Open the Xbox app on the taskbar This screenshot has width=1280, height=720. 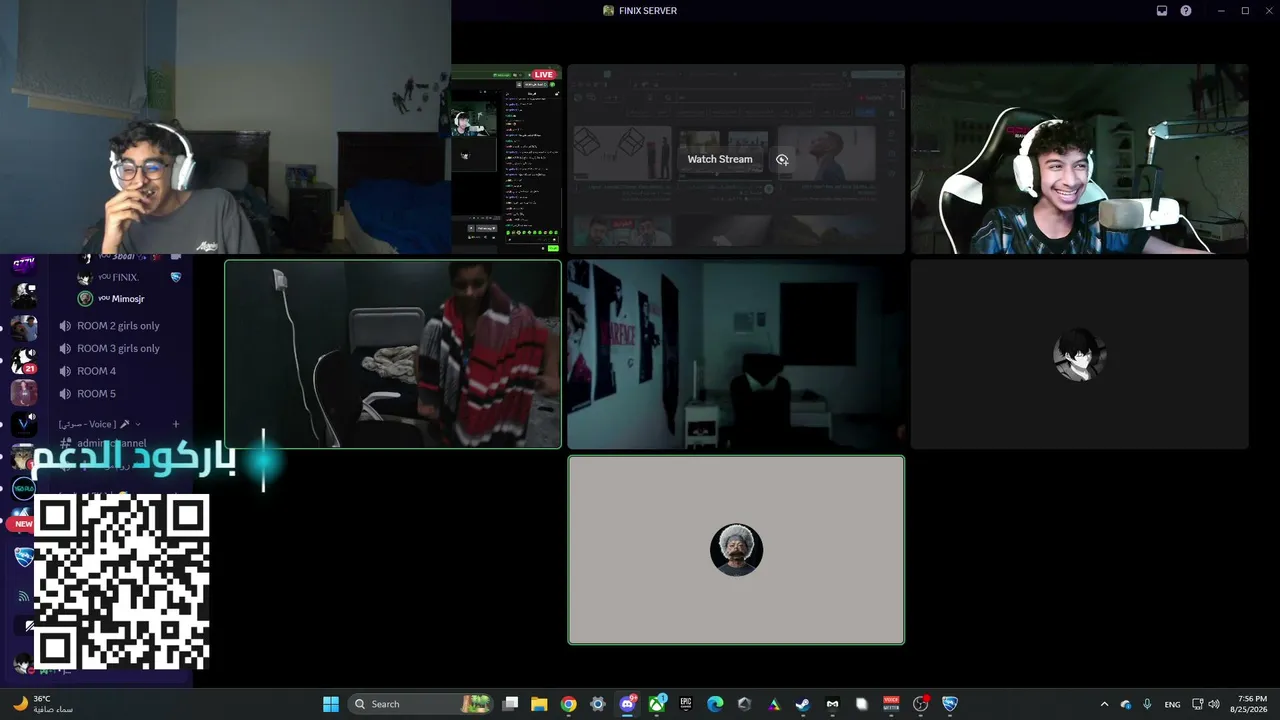pyautogui.click(x=657, y=704)
